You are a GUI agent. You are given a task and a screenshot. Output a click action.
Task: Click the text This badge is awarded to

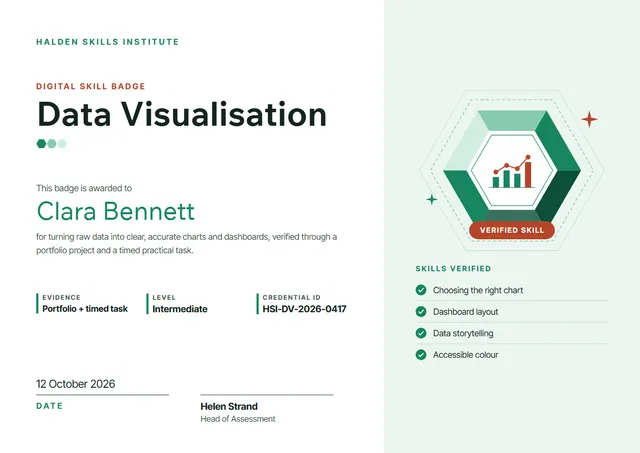[84, 188]
